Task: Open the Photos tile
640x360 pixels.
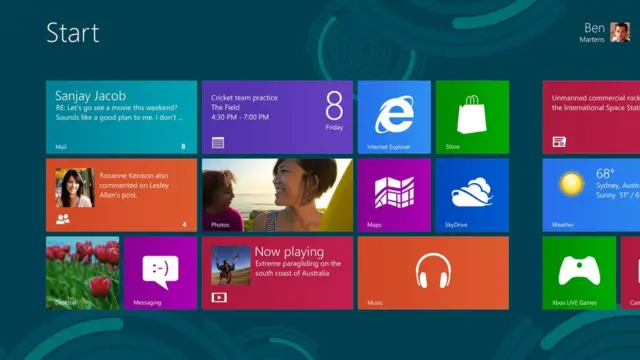Action: (277, 195)
